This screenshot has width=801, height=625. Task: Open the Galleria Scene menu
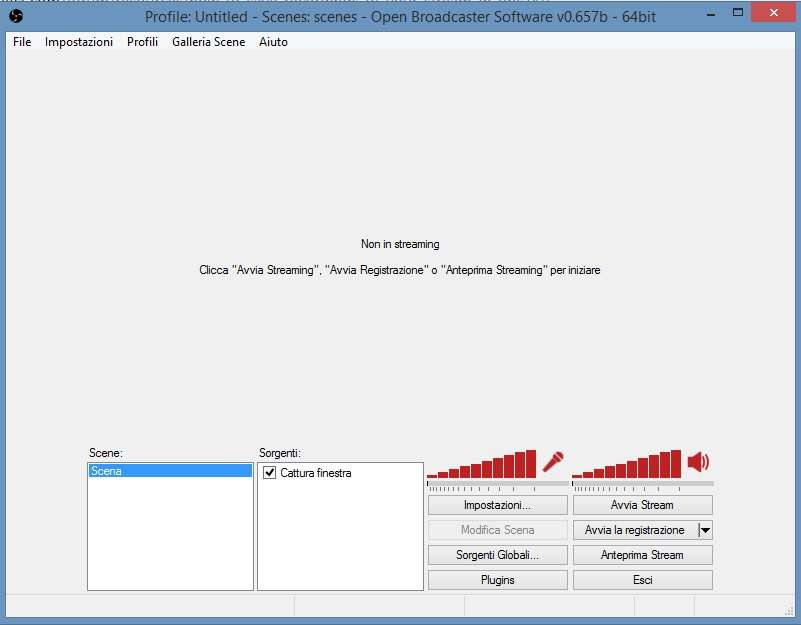coord(208,42)
